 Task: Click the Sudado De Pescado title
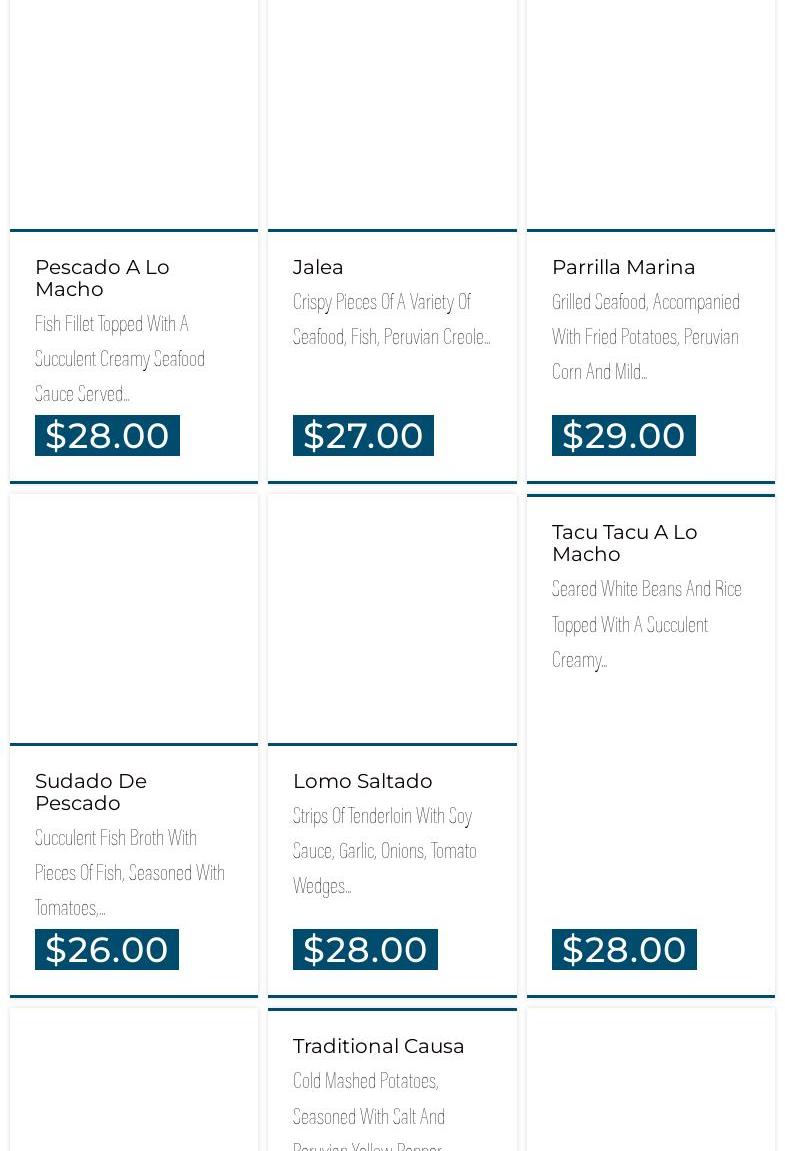point(91,792)
